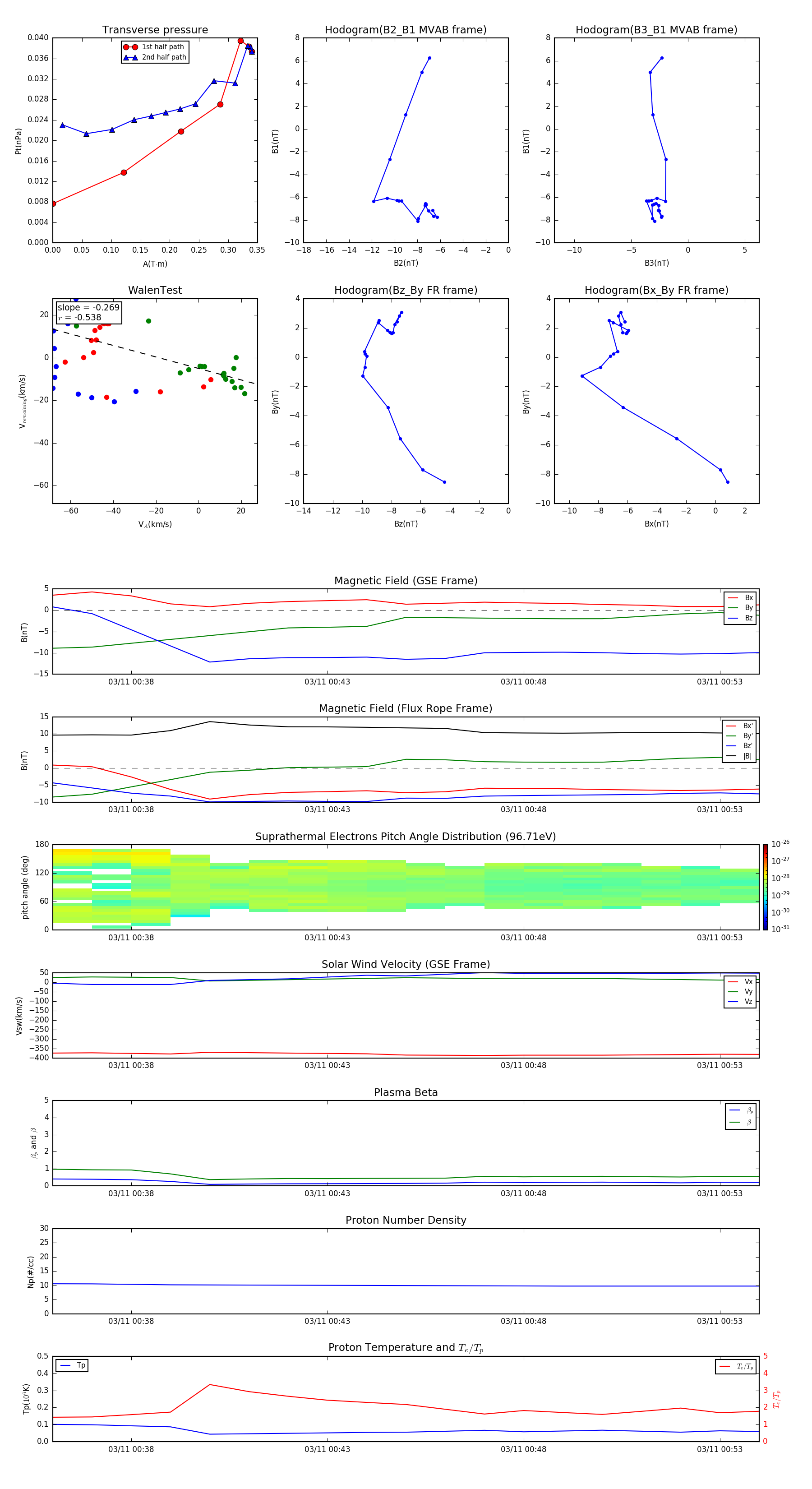Image resolution: width=812 pixels, height=1489 pixels.
Task: Click the "WalenTest" plot title
Action: click(x=155, y=290)
